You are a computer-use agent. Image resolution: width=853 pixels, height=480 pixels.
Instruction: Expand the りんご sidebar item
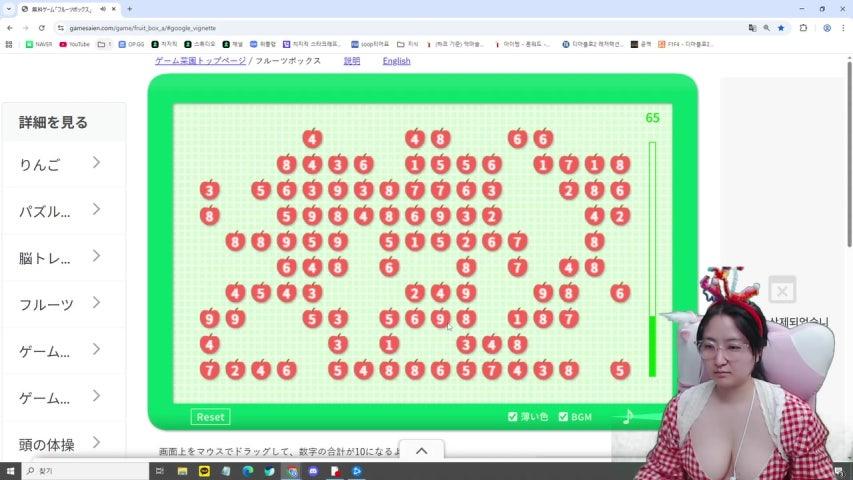click(63, 163)
